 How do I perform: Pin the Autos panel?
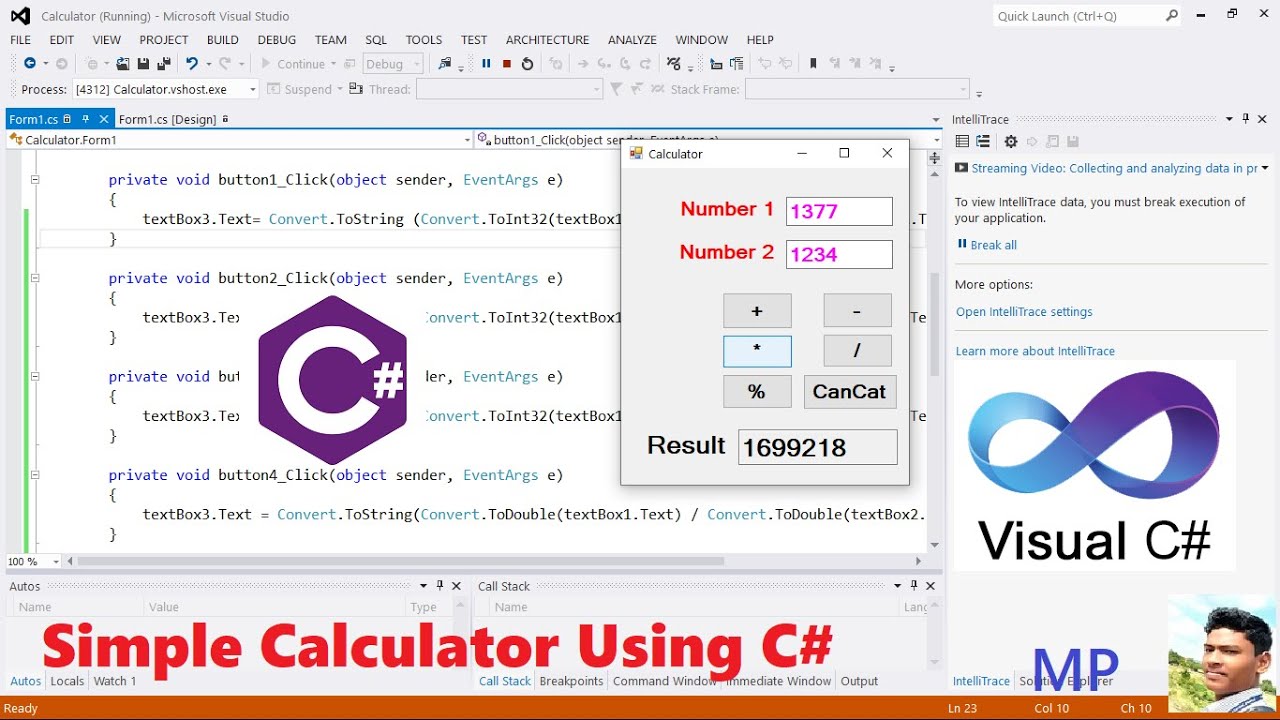[440, 586]
